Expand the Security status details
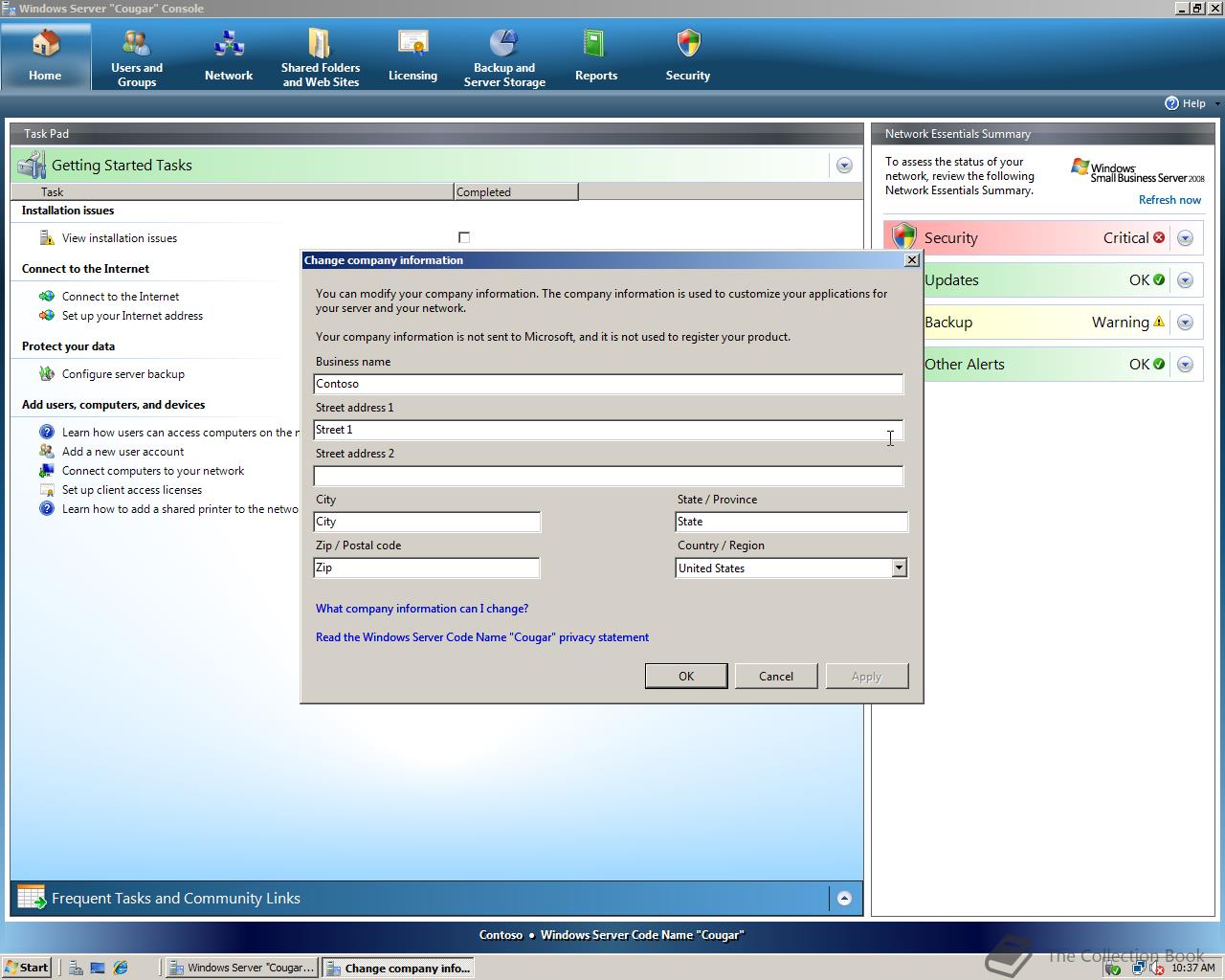 click(1185, 238)
